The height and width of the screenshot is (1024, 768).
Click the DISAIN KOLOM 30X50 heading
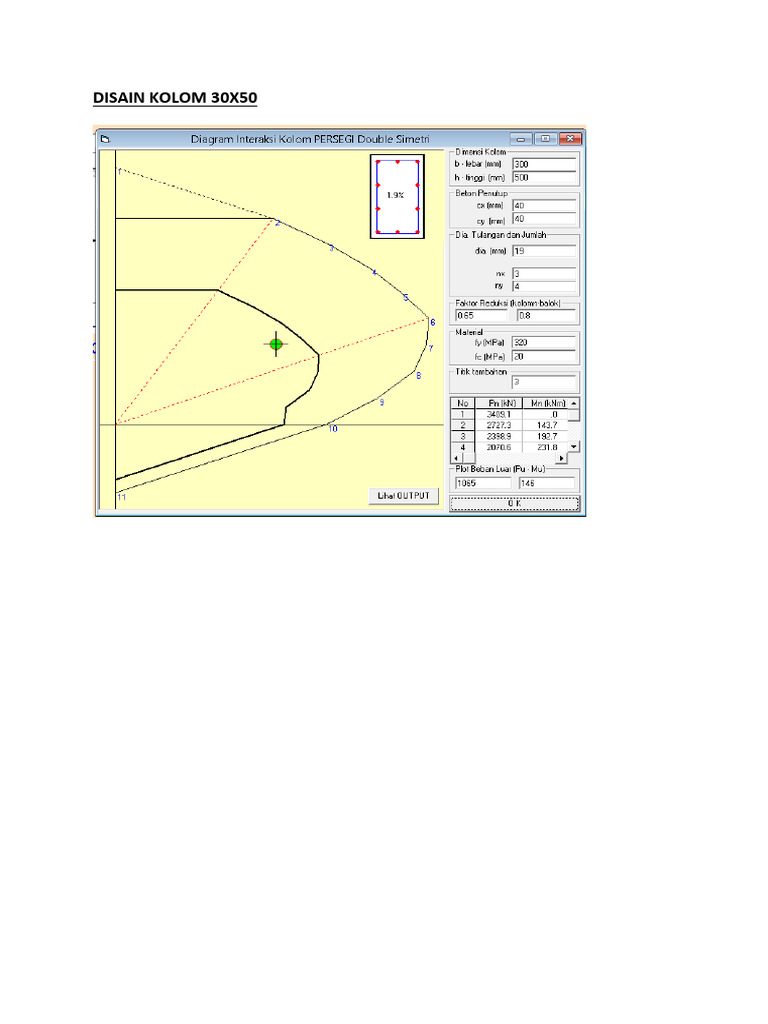click(175, 97)
